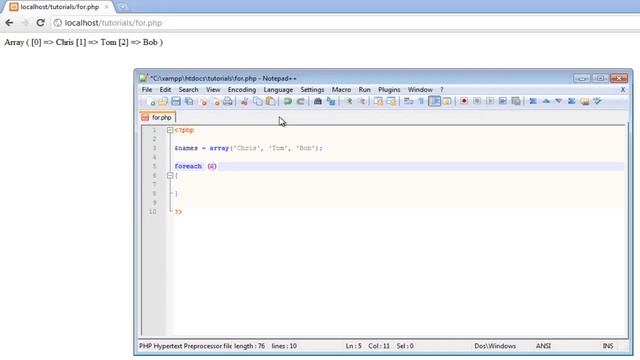This screenshot has width=640, height=360.
Task: Open the View menu
Action: coord(213,89)
